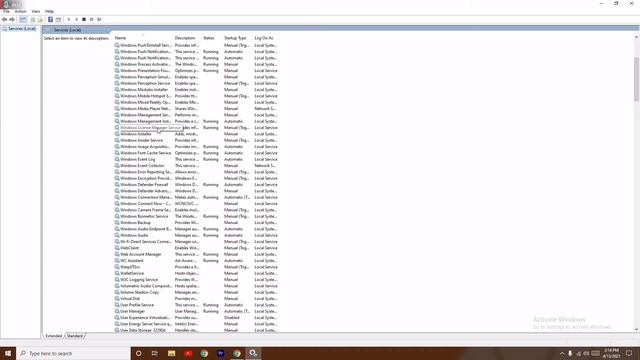Open File Explorer from the taskbar

tap(171, 353)
